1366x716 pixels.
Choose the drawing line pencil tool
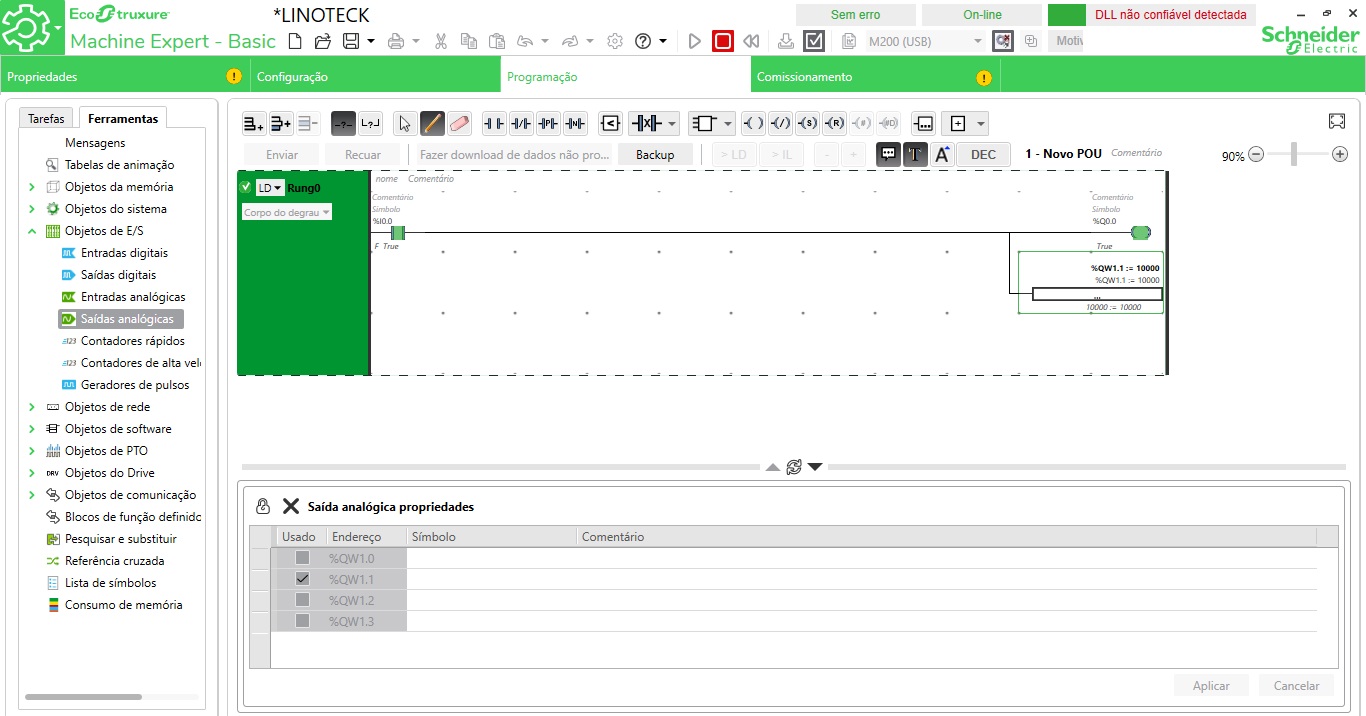coord(432,123)
